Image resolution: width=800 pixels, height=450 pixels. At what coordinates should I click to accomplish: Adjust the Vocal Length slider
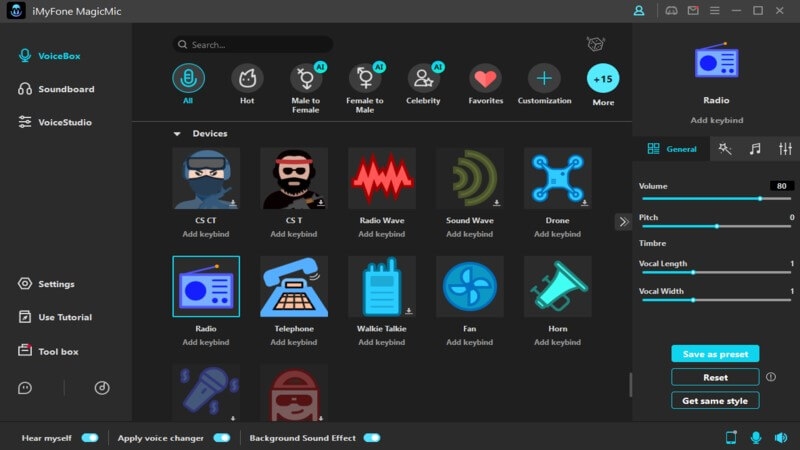point(716,272)
